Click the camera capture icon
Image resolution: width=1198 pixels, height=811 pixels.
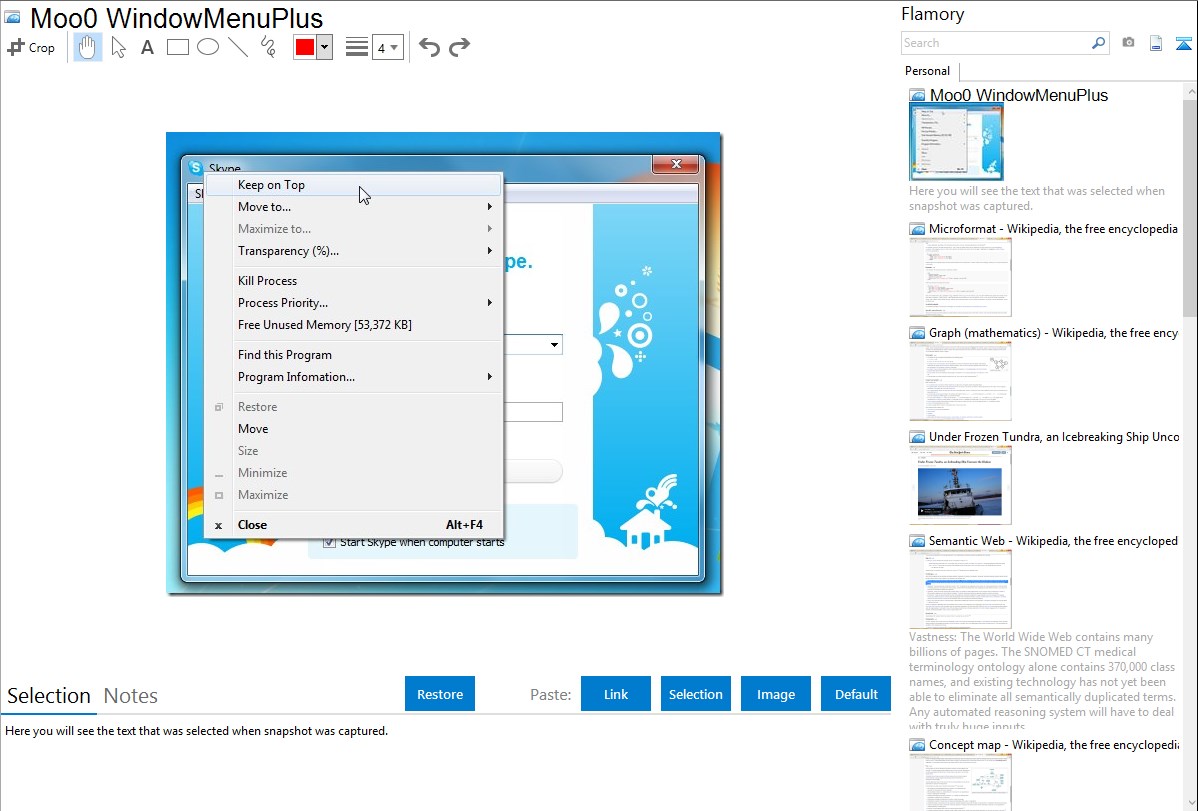[1128, 43]
